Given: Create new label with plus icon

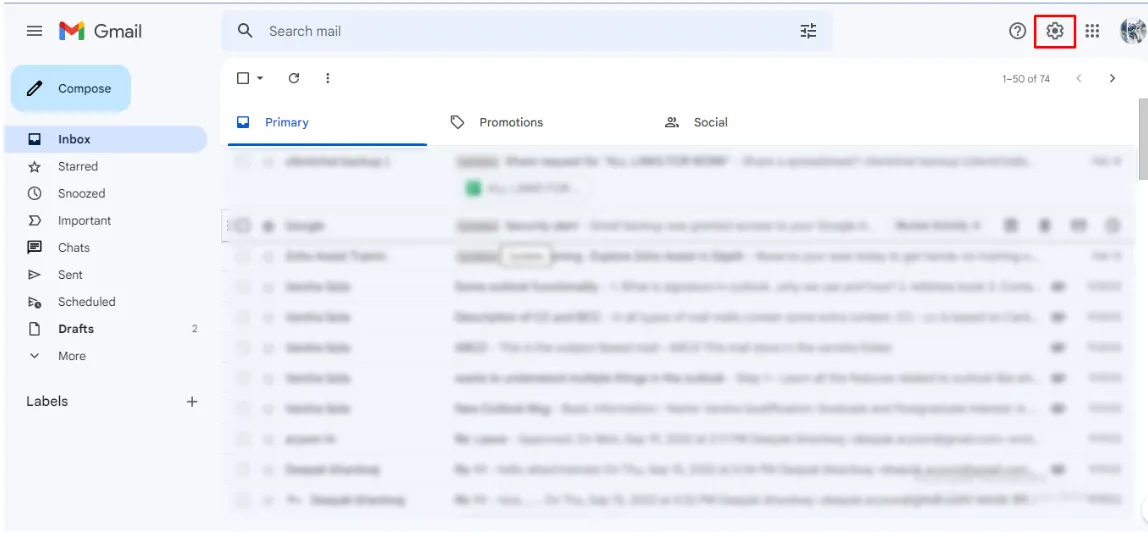Looking at the screenshot, I should click(x=192, y=401).
